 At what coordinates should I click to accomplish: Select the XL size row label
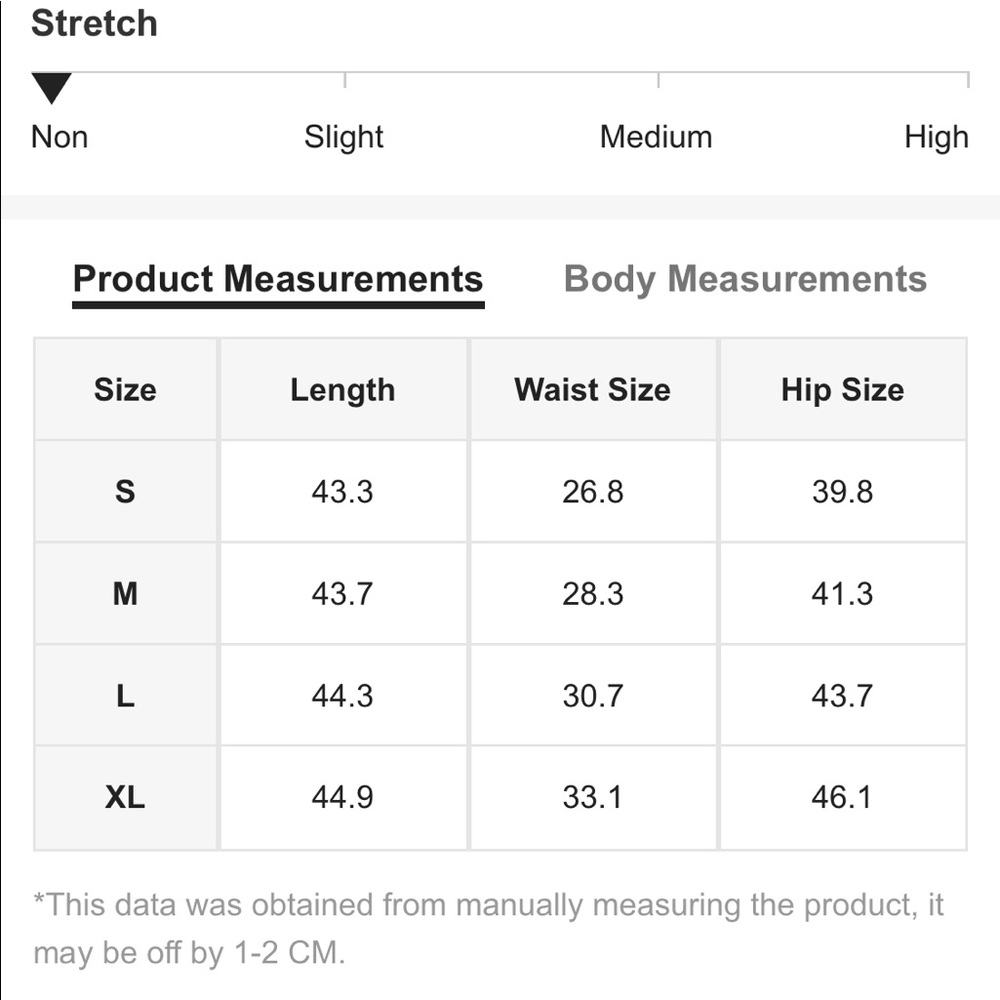pos(125,797)
